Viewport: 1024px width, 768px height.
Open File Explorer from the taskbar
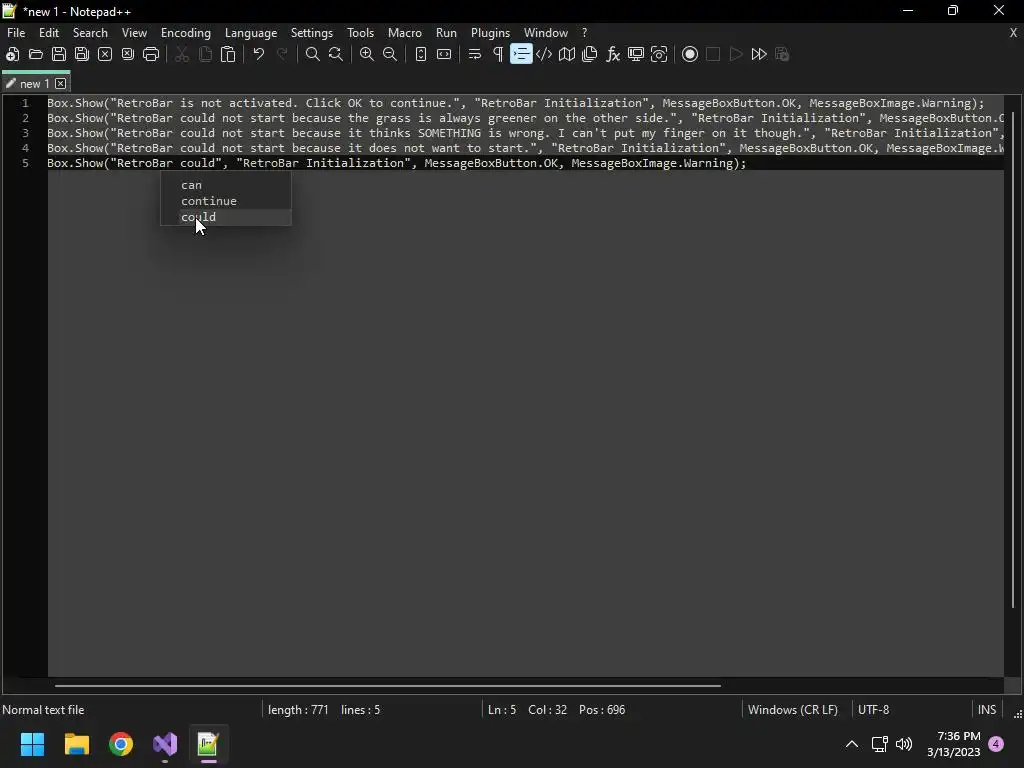click(76, 744)
